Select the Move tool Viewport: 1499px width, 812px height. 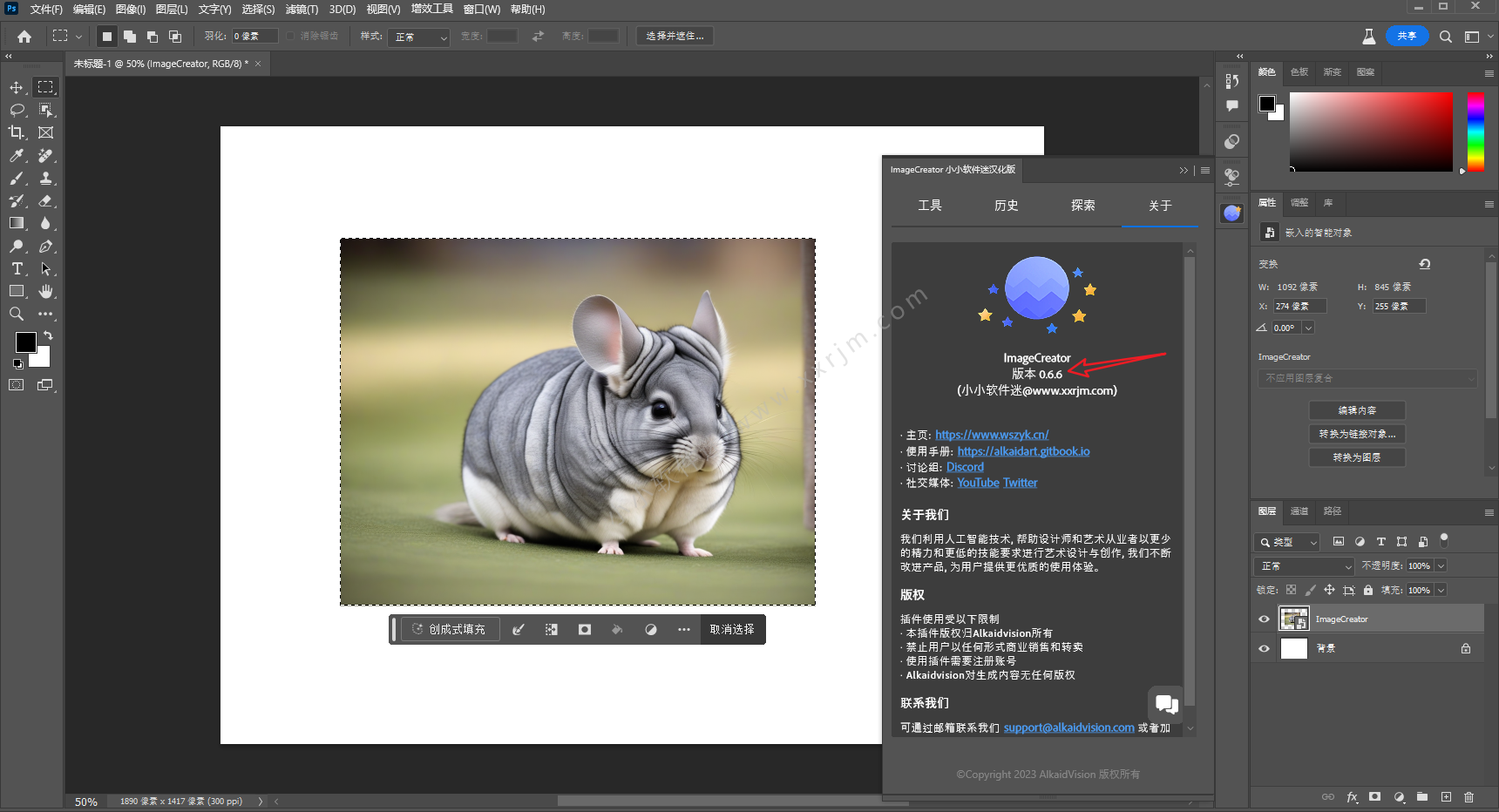coord(17,87)
